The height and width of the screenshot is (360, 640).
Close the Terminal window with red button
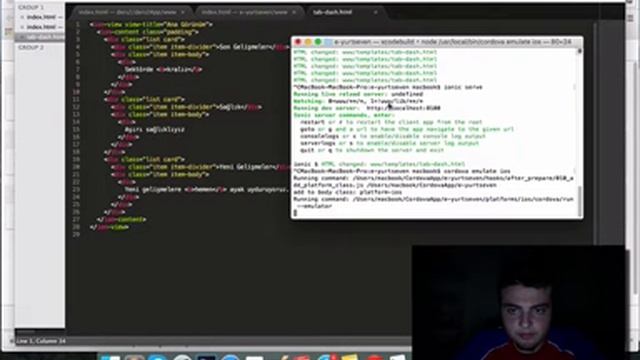coord(298,42)
